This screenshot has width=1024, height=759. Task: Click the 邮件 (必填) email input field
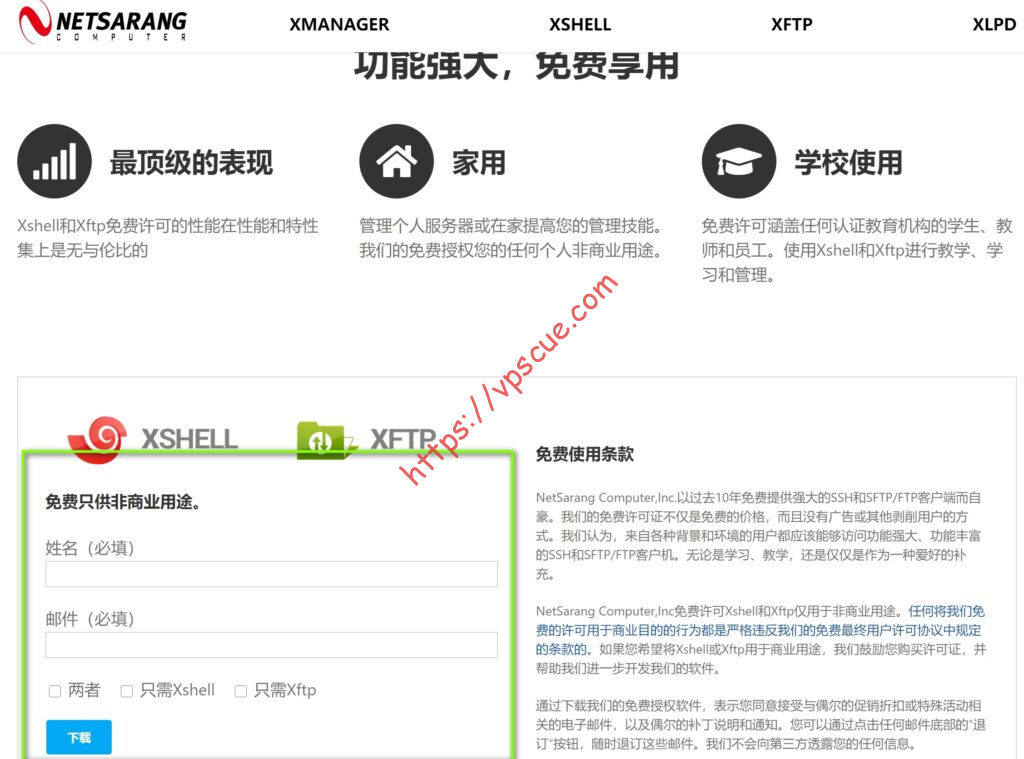271,645
